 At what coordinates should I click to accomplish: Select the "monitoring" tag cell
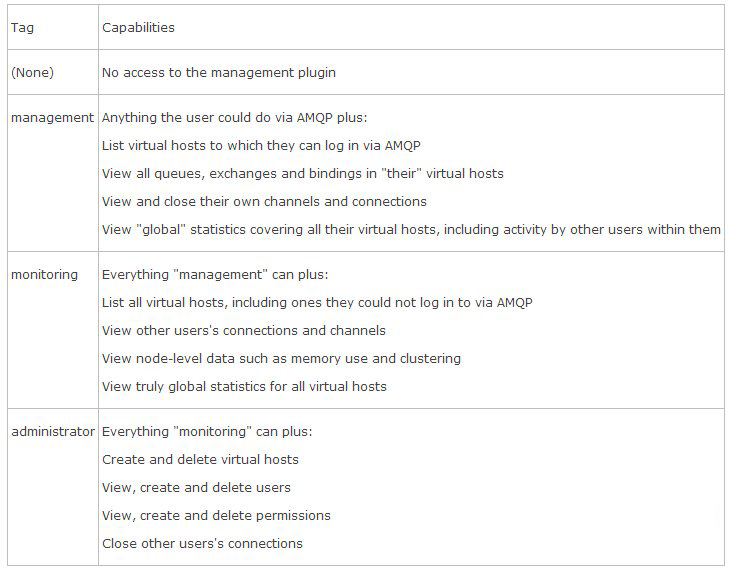[x=44, y=275]
